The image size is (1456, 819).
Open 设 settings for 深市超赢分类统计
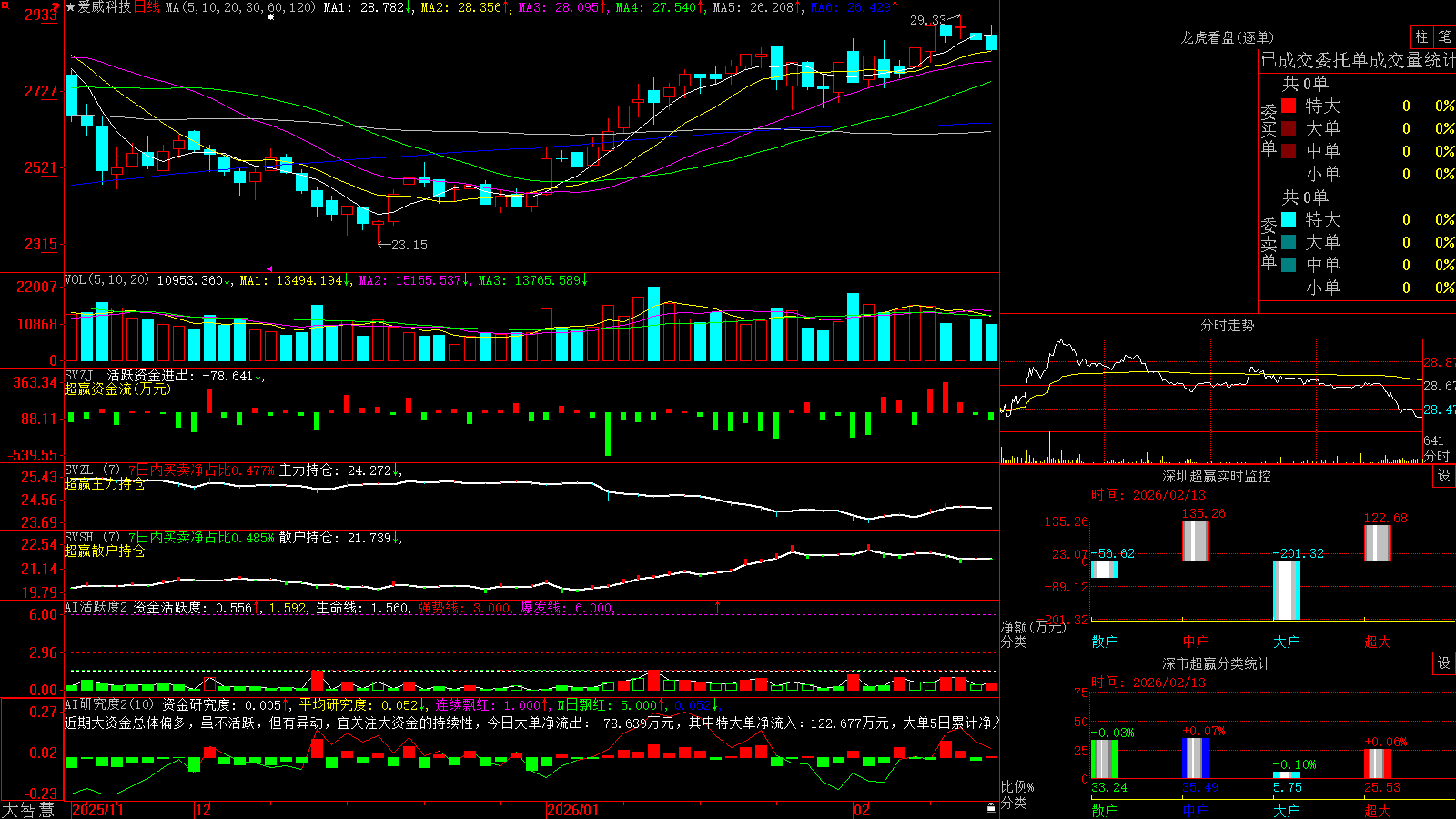pyautogui.click(x=1444, y=663)
